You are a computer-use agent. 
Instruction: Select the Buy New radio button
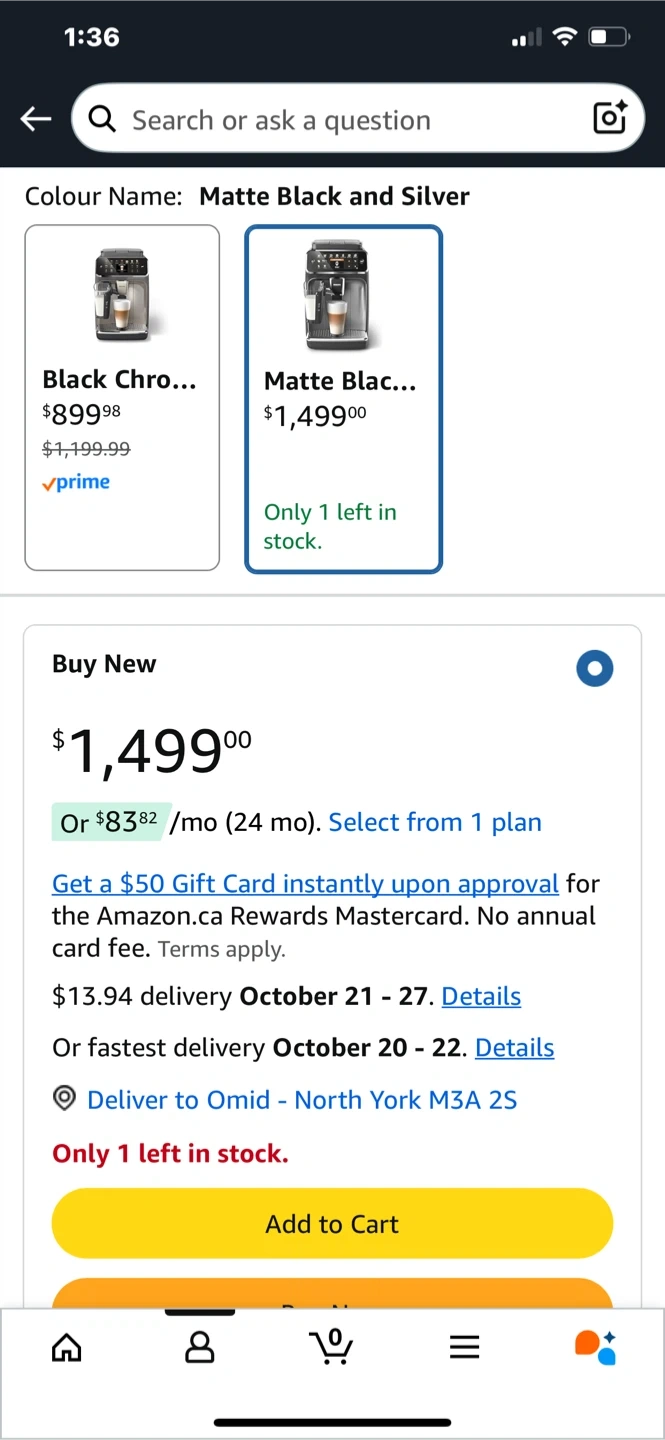[x=594, y=669]
